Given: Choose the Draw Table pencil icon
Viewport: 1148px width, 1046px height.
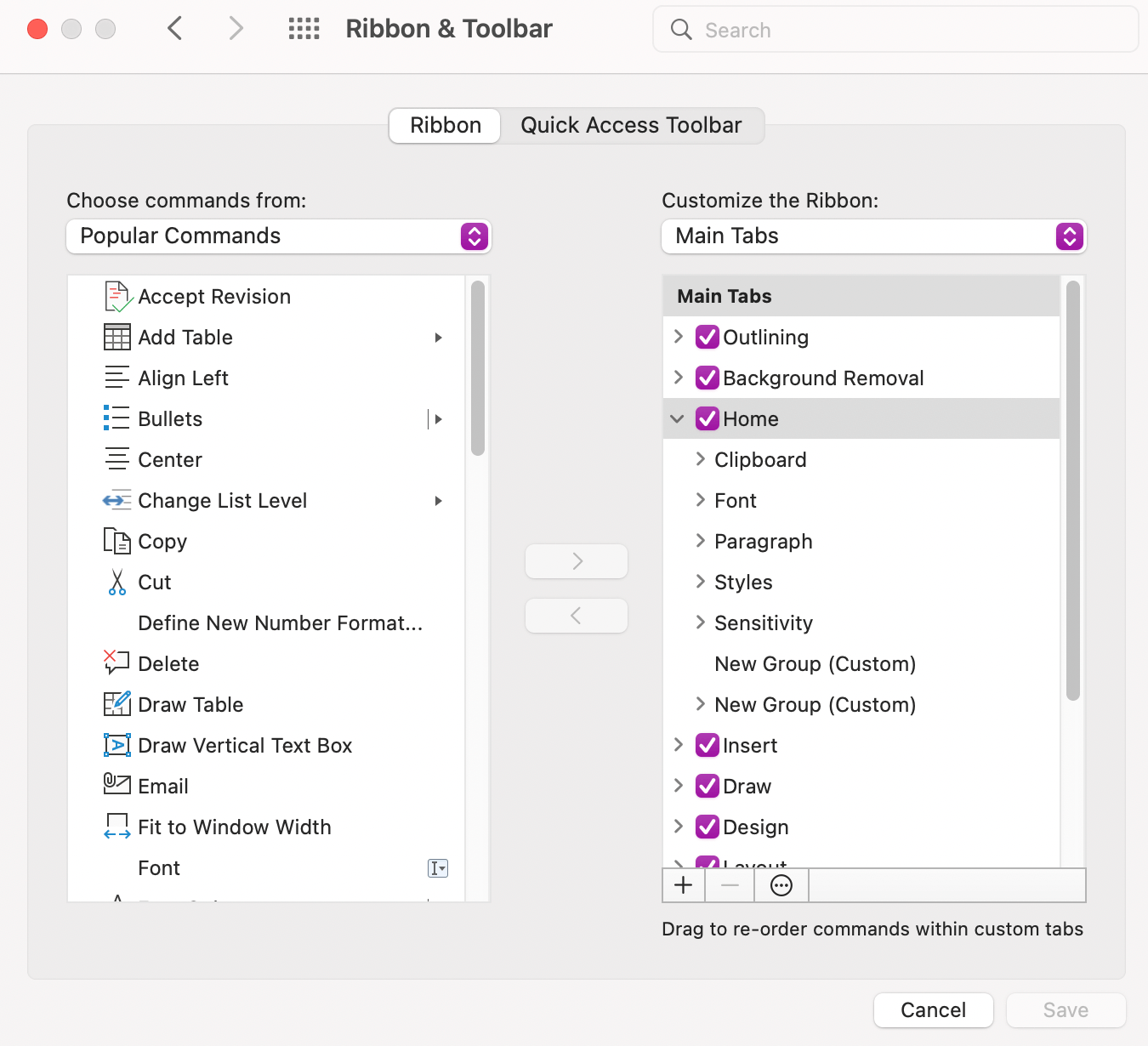Looking at the screenshot, I should [117, 704].
